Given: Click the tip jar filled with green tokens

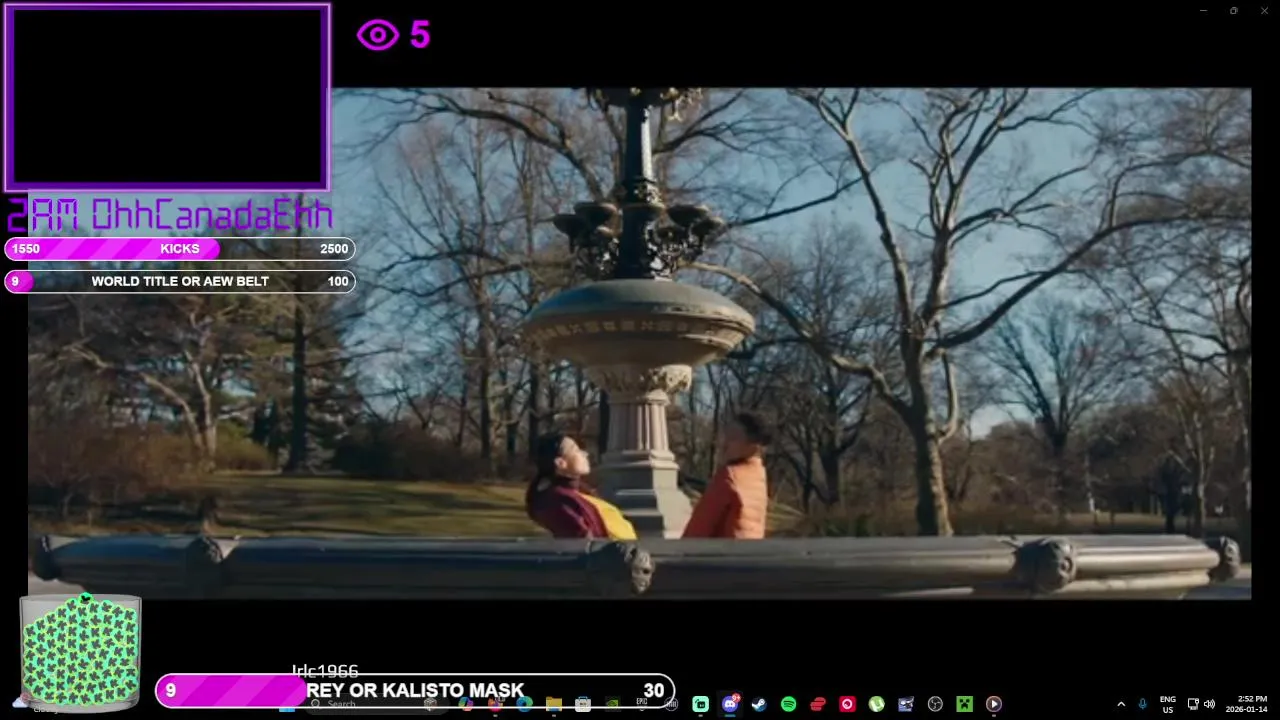Looking at the screenshot, I should click(x=80, y=653).
